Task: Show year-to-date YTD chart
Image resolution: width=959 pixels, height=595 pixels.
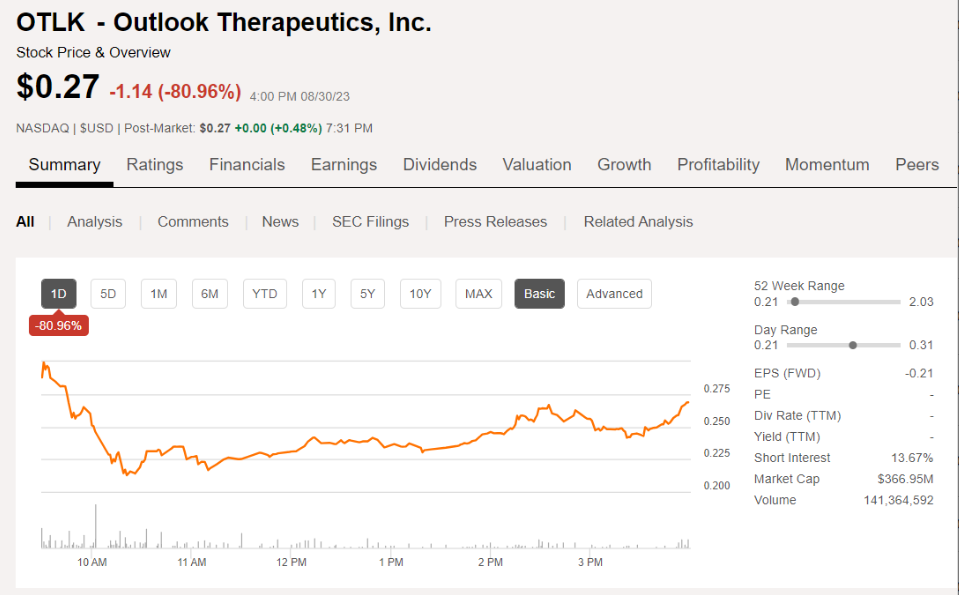Action: click(264, 293)
